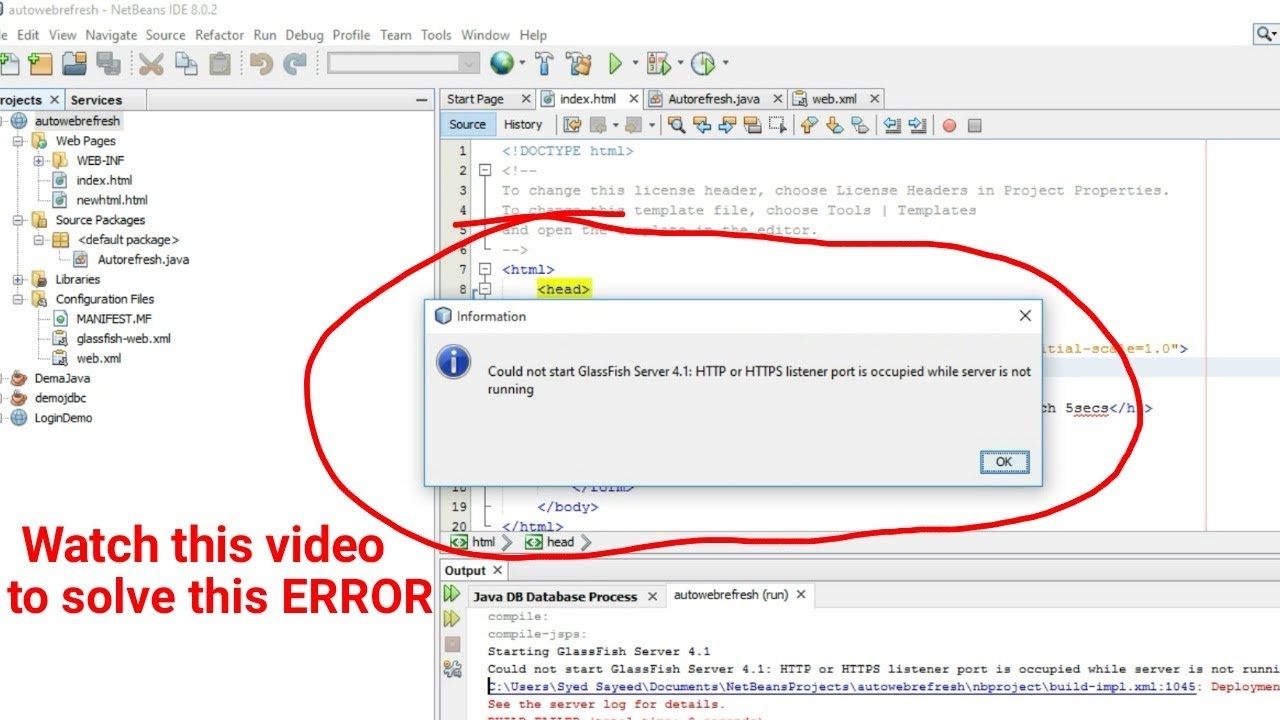
Task: Toggle Bookmark on current line
Action: 860,125
